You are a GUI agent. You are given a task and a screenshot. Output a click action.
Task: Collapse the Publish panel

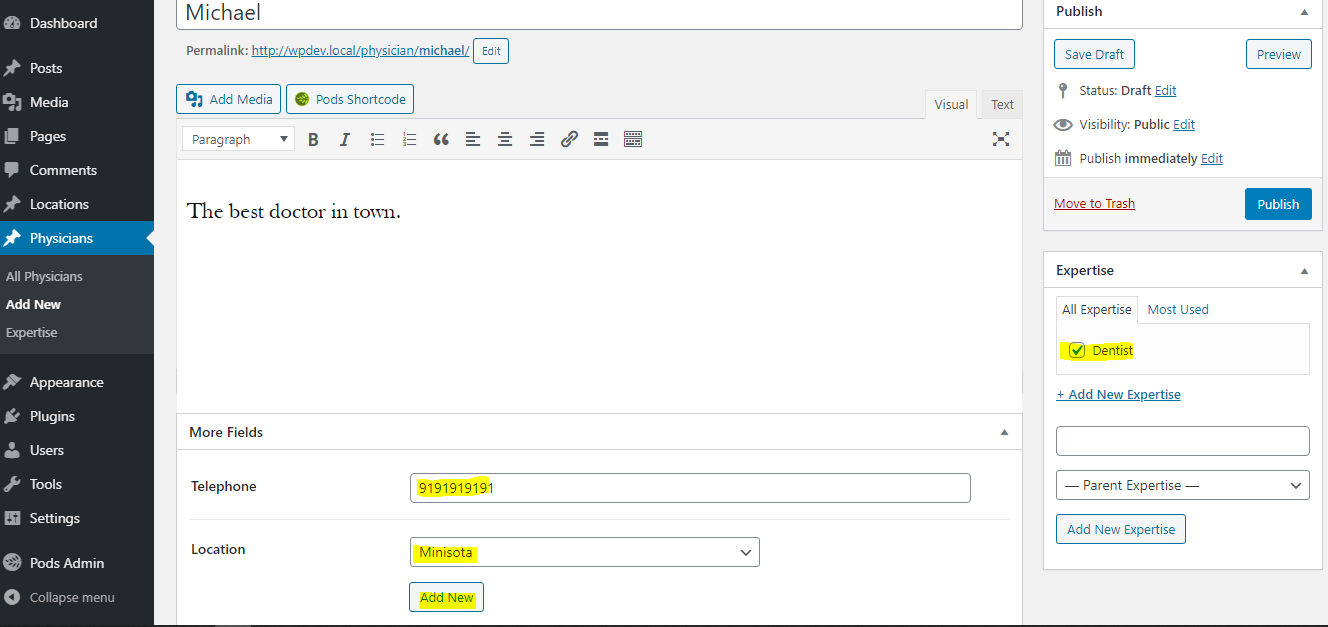1304,12
